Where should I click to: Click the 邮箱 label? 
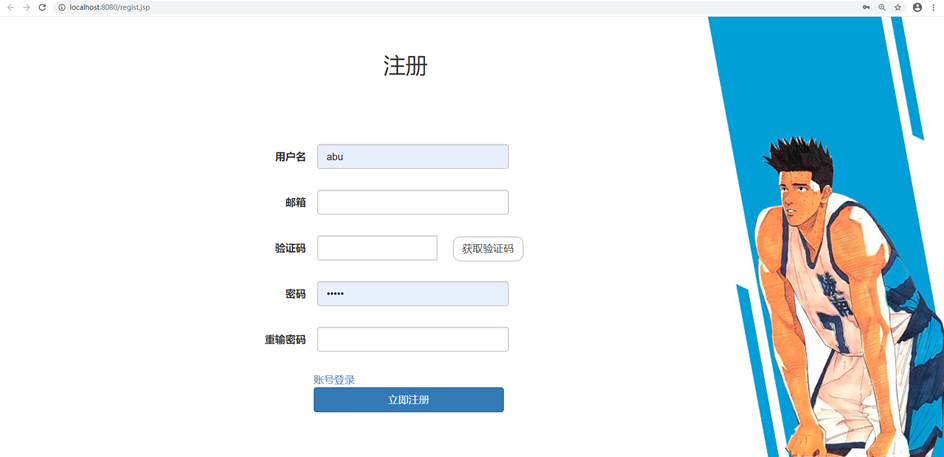(295, 203)
